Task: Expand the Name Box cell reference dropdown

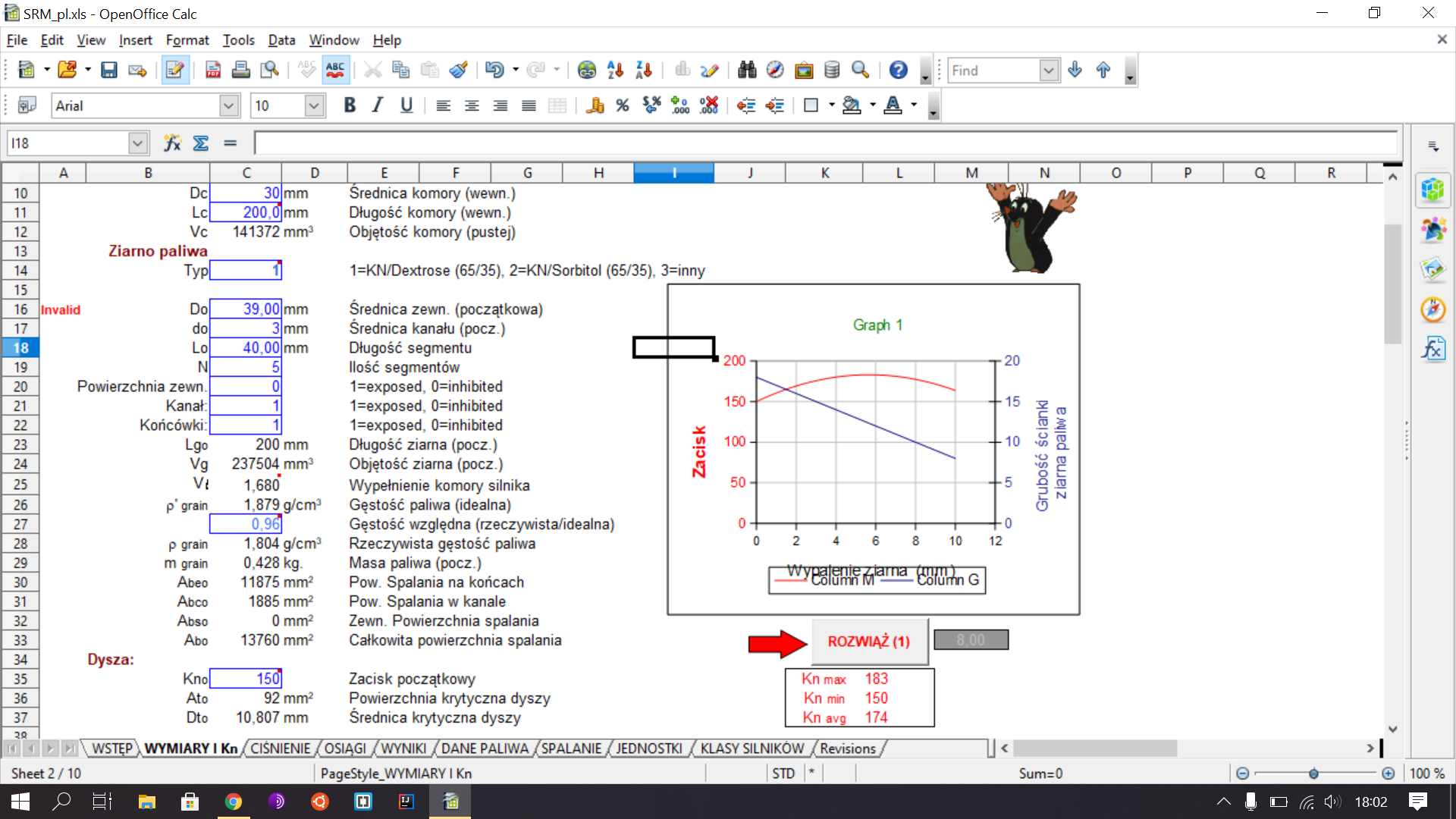Action: pos(137,143)
